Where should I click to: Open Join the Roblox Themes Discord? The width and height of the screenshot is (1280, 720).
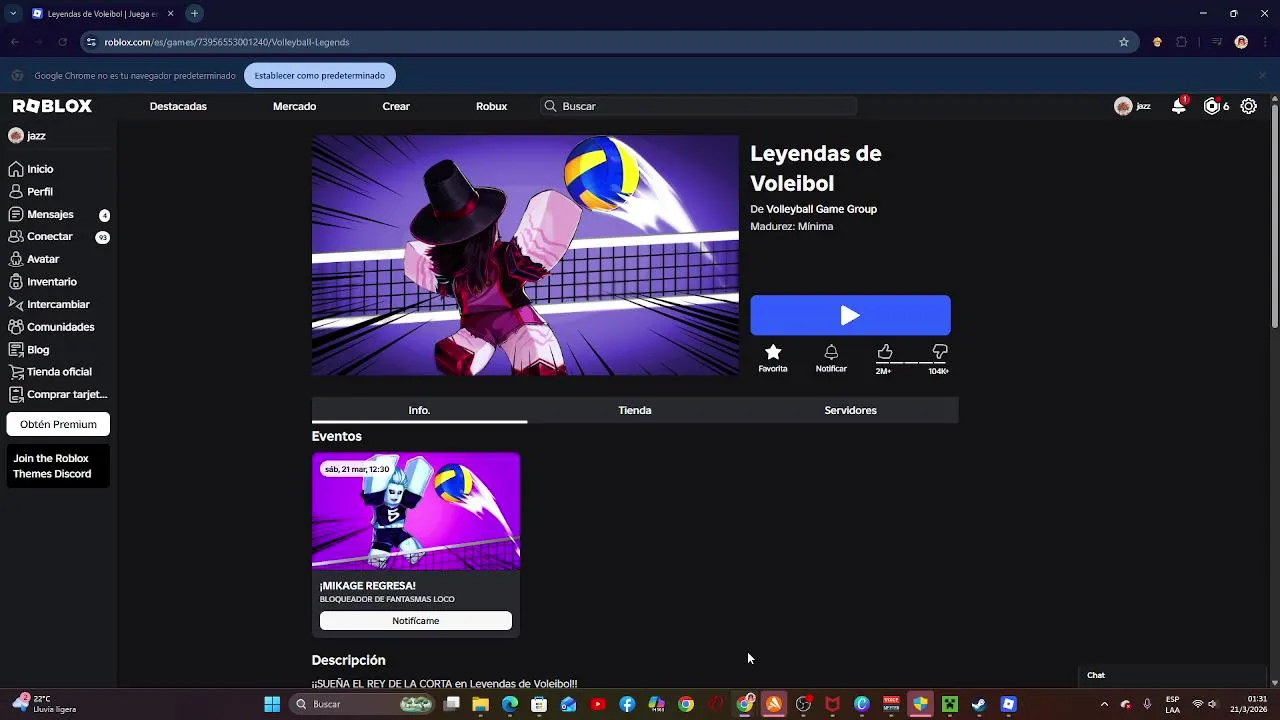[x=58, y=466]
